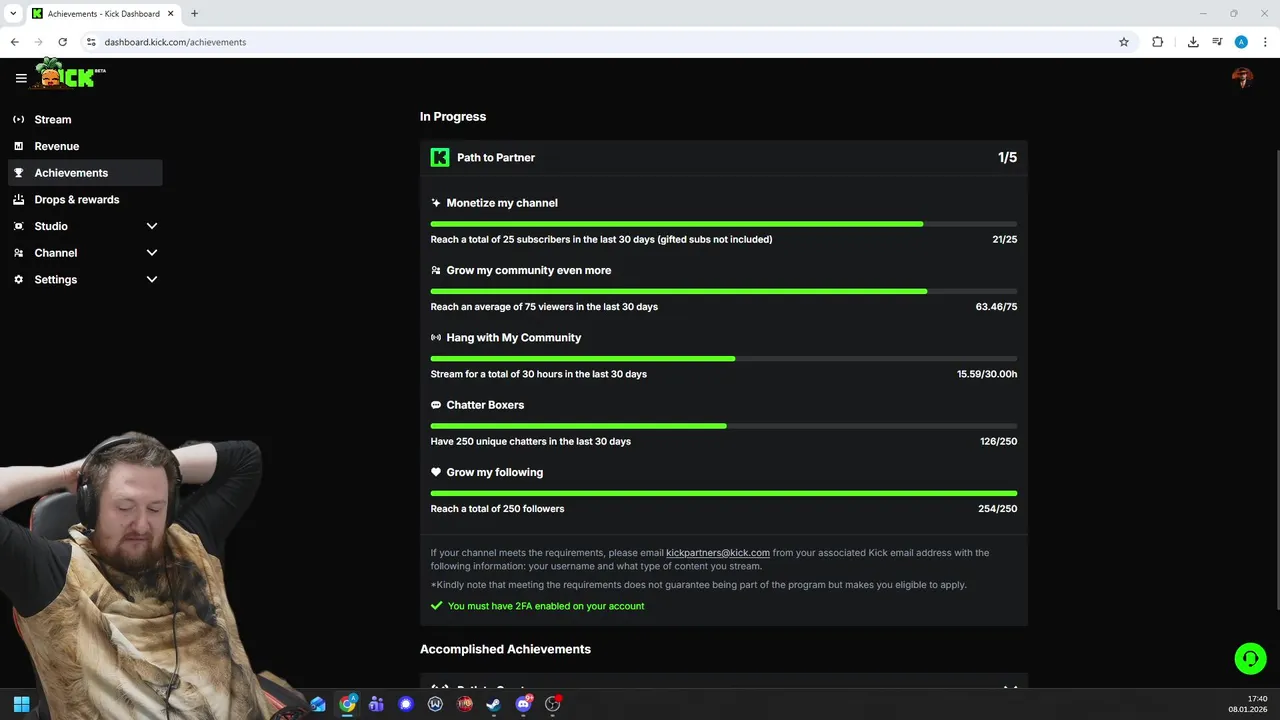1280x720 pixels.
Task: Open the Chrome extensions puzzle icon
Action: (x=1158, y=42)
